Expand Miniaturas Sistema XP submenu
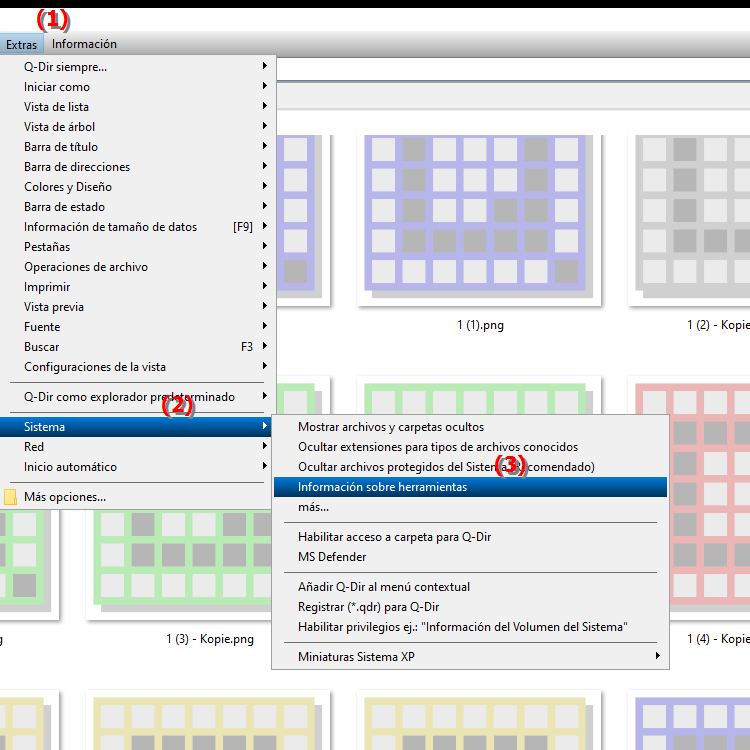 pyautogui.click(x=470, y=657)
